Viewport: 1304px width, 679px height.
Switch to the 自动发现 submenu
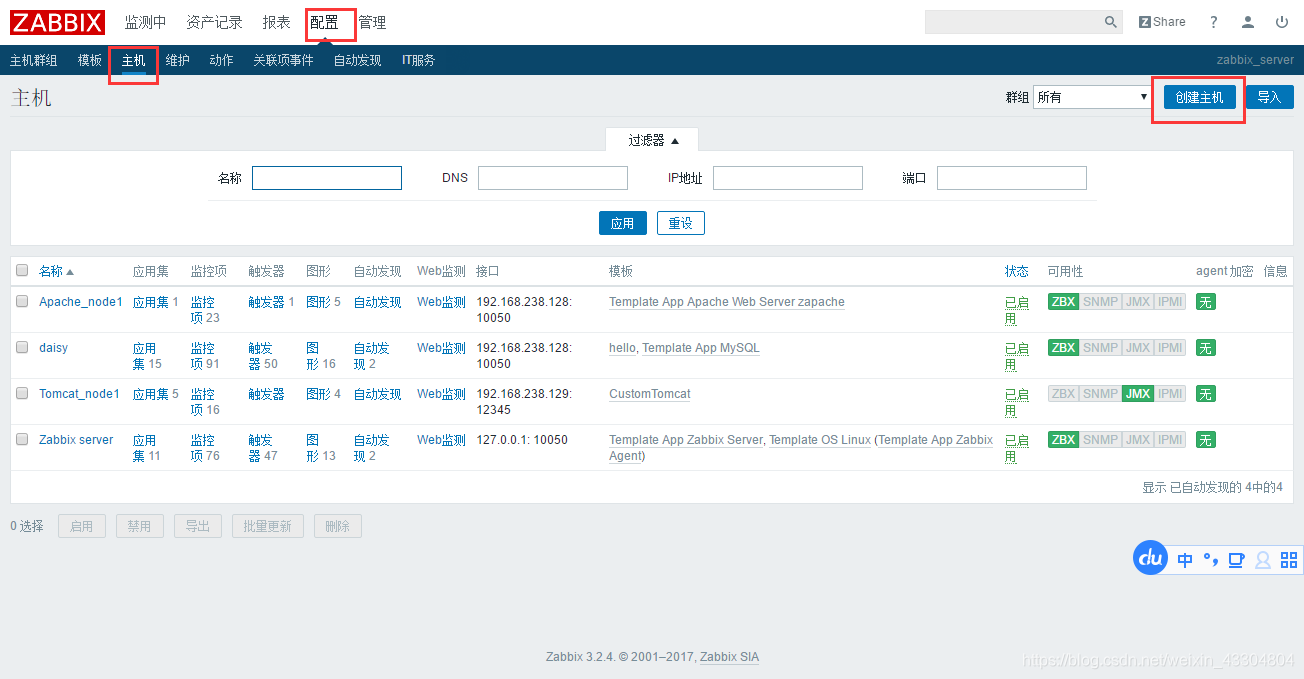pos(358,60)
